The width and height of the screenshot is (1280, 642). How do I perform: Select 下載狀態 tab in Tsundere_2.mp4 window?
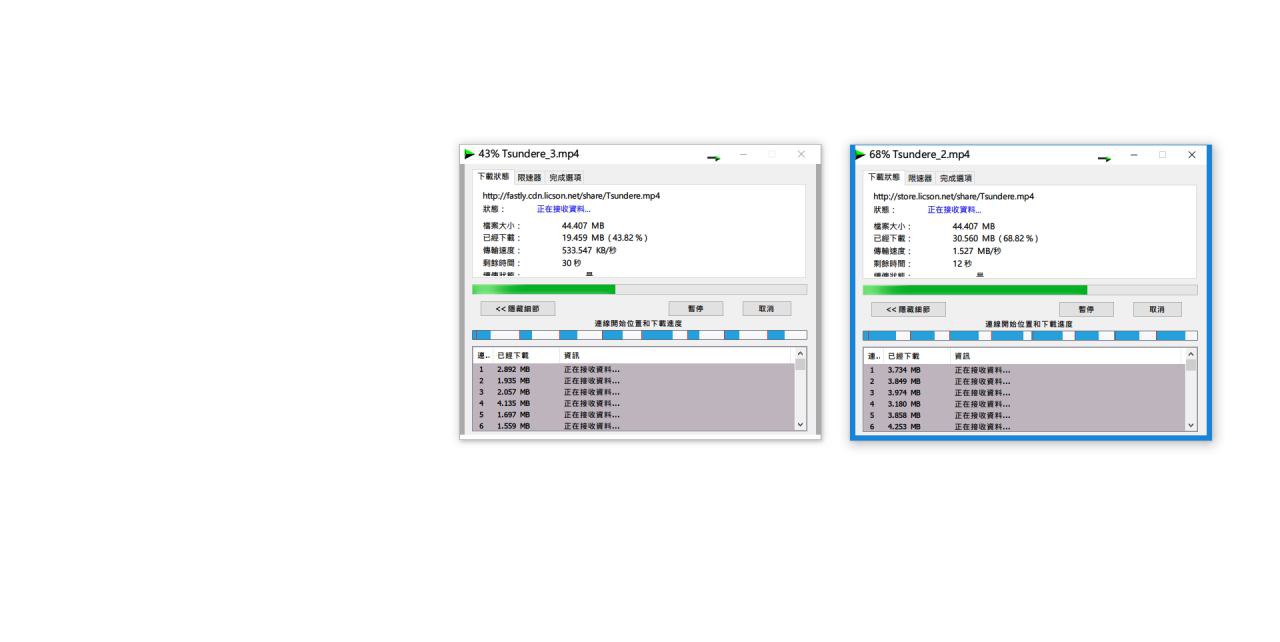pos(883,176)
